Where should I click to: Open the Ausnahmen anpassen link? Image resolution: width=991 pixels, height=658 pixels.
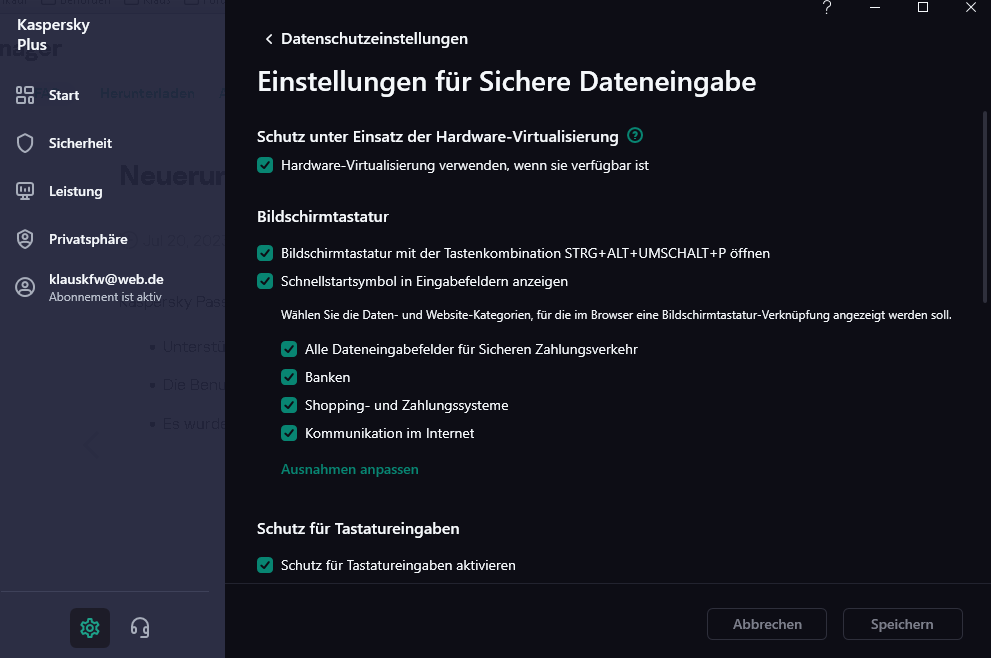point(349,469)
